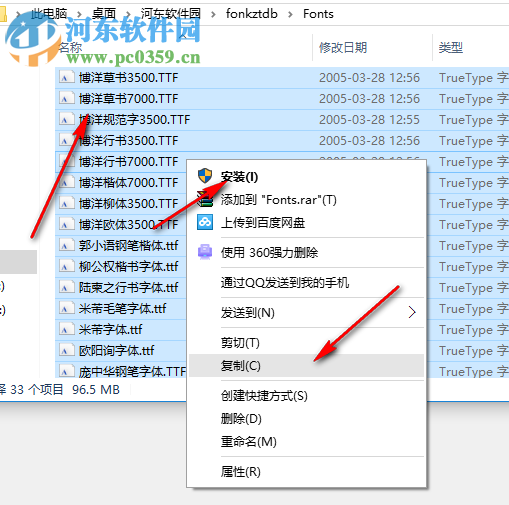The height and width of the screenshot is (505, 509).
Task: Click the font file icon of 博洋草书7000.TTF
Action: (67, 99)
